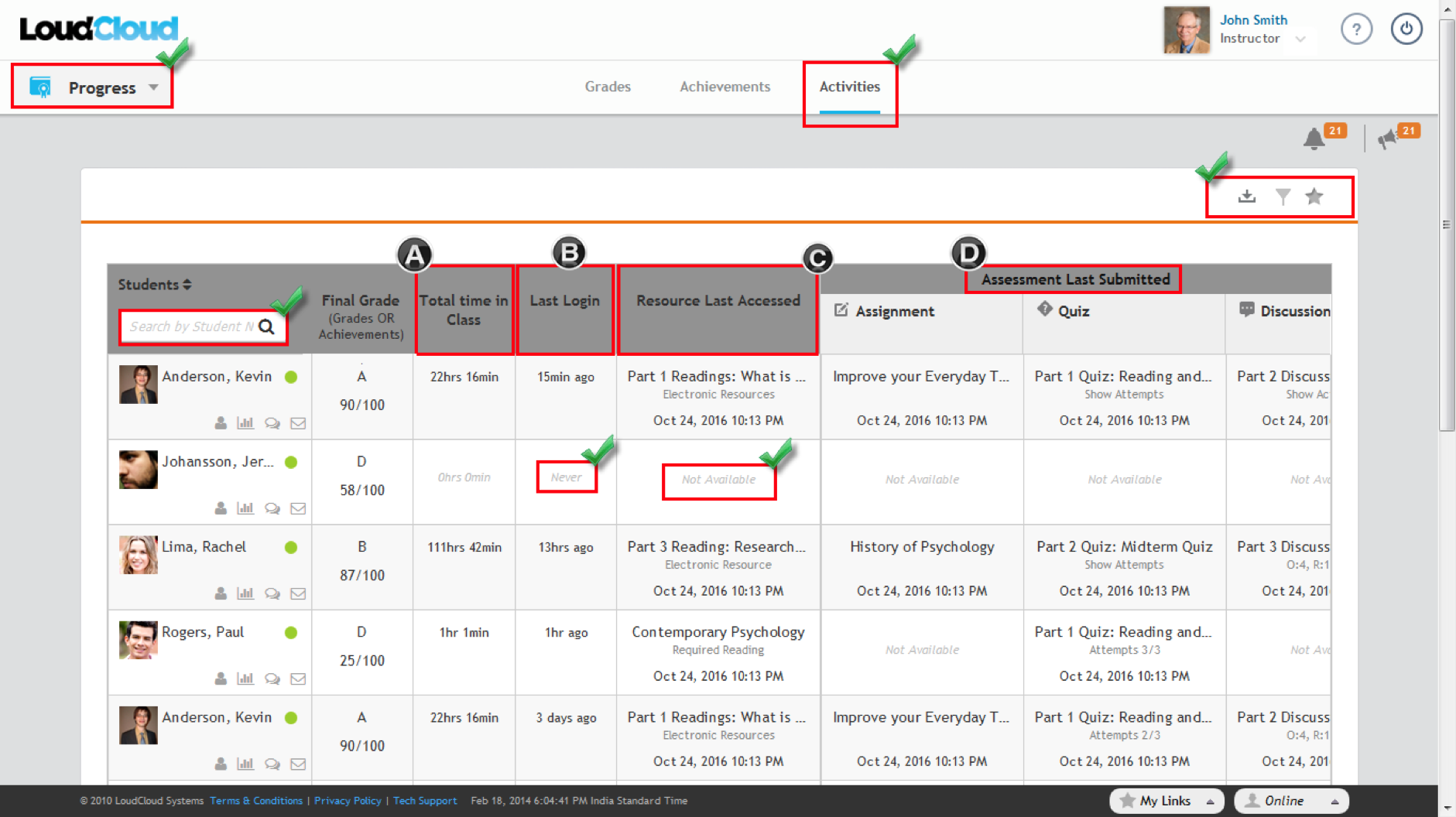Image resolution: width=1456 pixels, height=817 pixels.
Task: Open the announcements megaphone icon
Action: click(1387, 139)
